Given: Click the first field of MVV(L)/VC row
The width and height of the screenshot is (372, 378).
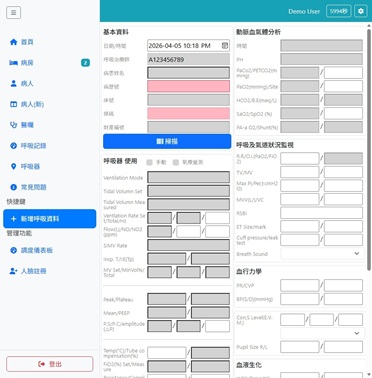Looking at the screenshot, I should (x=300, y=199).
